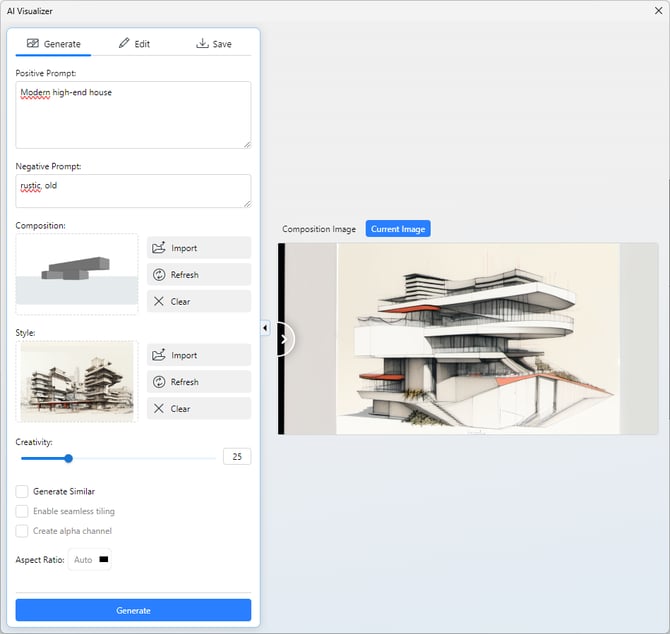The image size is (670, 634).
Task: Click the Import icon in the Composition section
Action: coord(159,248)
